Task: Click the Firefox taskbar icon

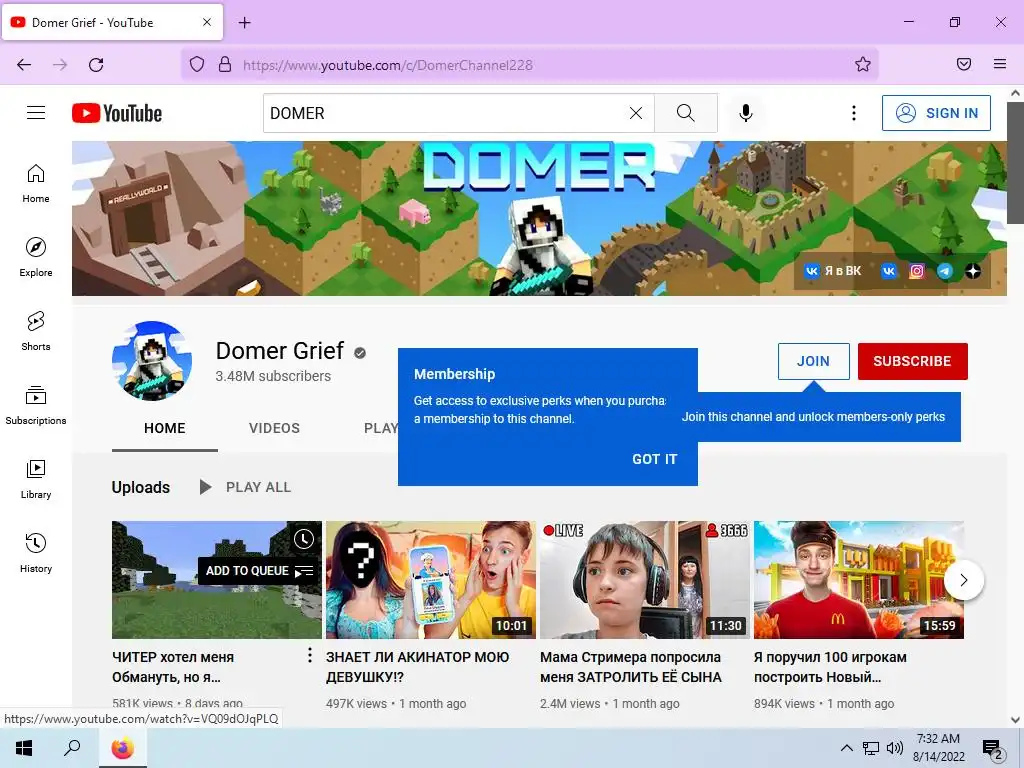Action: (122, 748)
